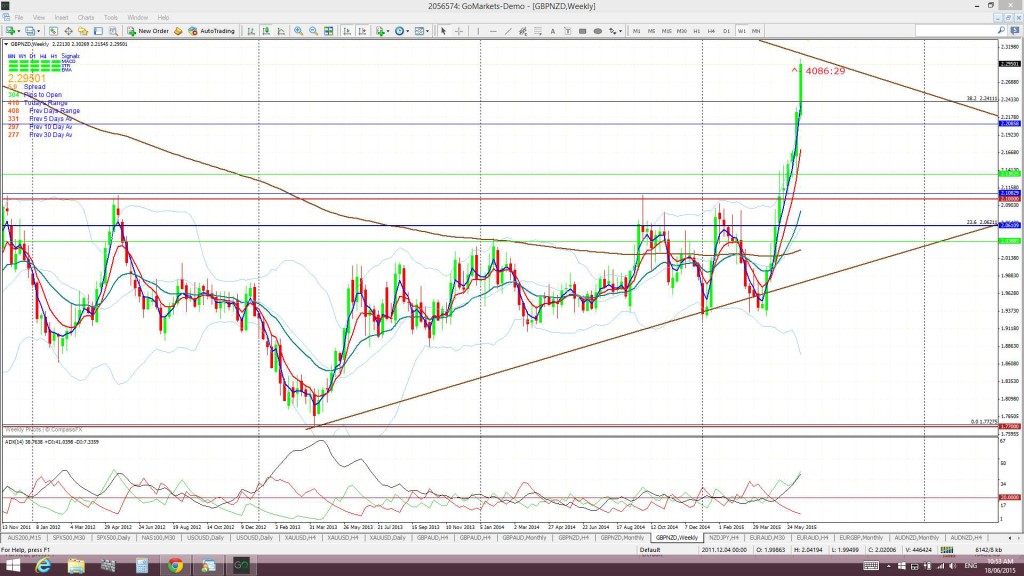Select the Cursor arrow tool
Image resolution: width=1024 pixels, height=576 pixels.
(443, 31)
